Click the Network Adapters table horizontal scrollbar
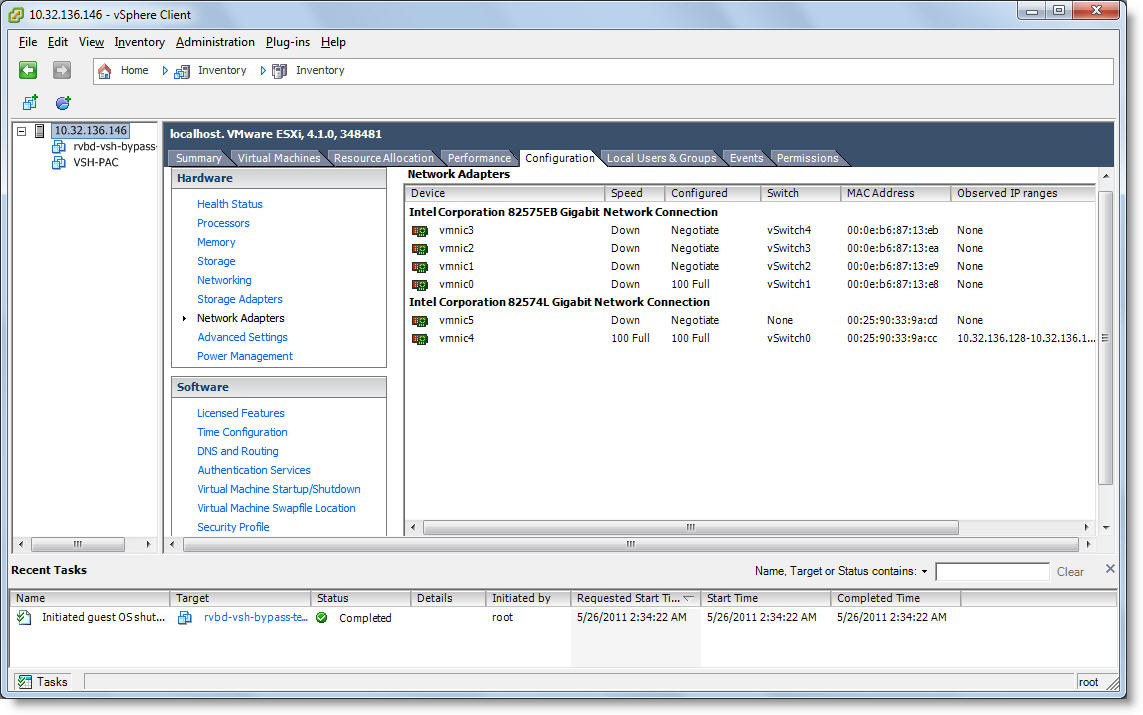Image resolution: width=1143 pixels, height=715 pixels. click(x=690, y=527)
